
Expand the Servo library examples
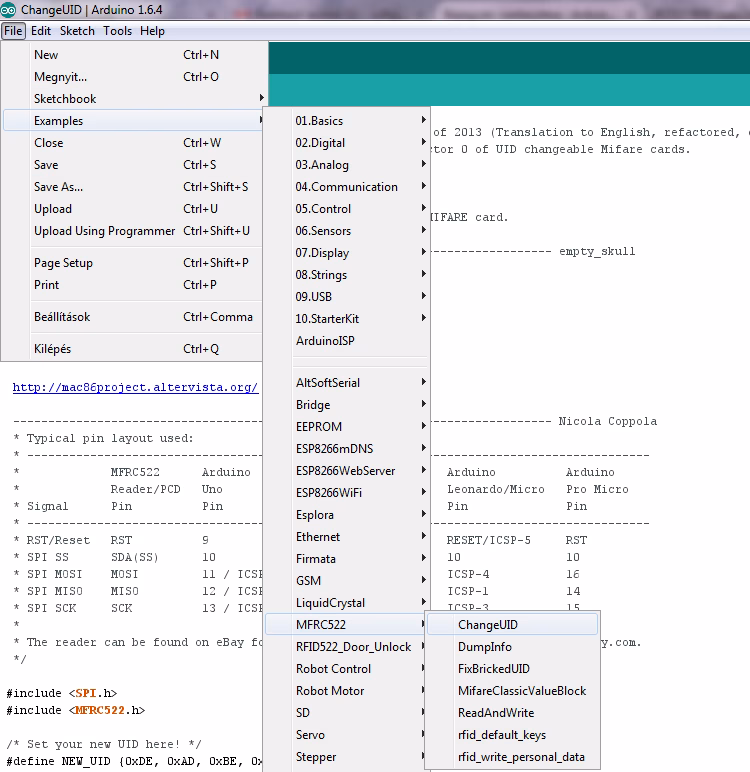click(310, 735)
